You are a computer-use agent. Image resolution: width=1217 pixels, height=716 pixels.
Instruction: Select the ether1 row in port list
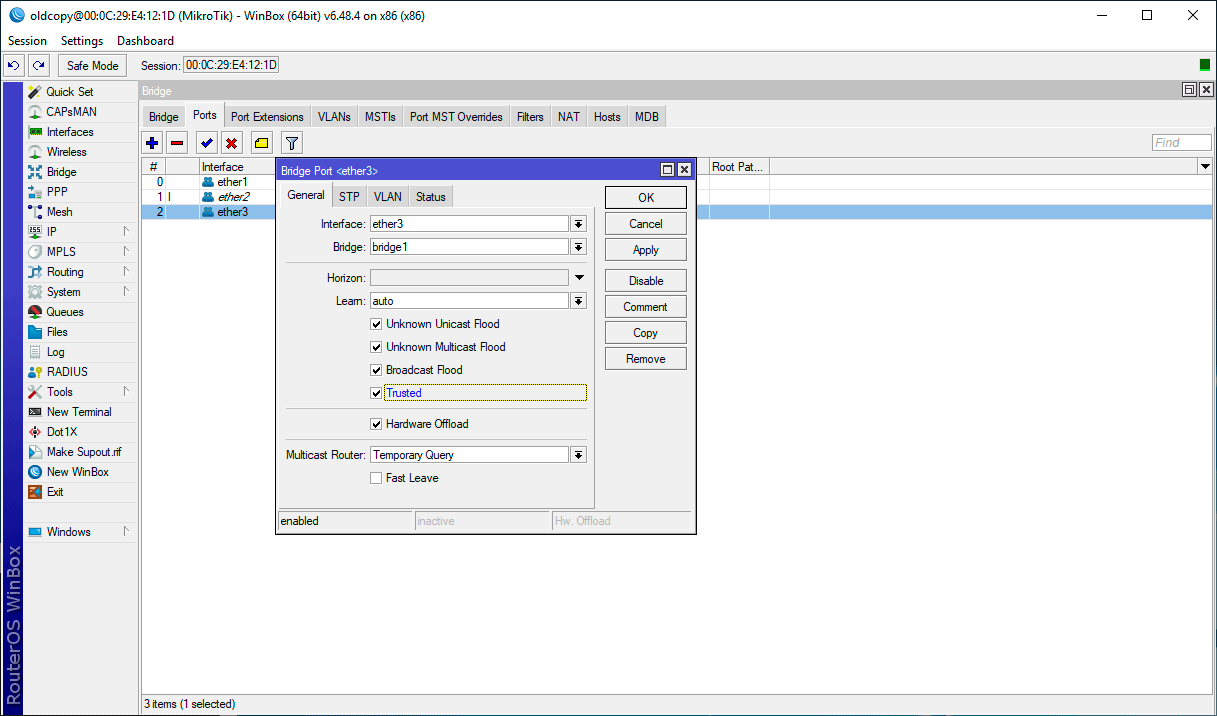[x=232, y=182]
